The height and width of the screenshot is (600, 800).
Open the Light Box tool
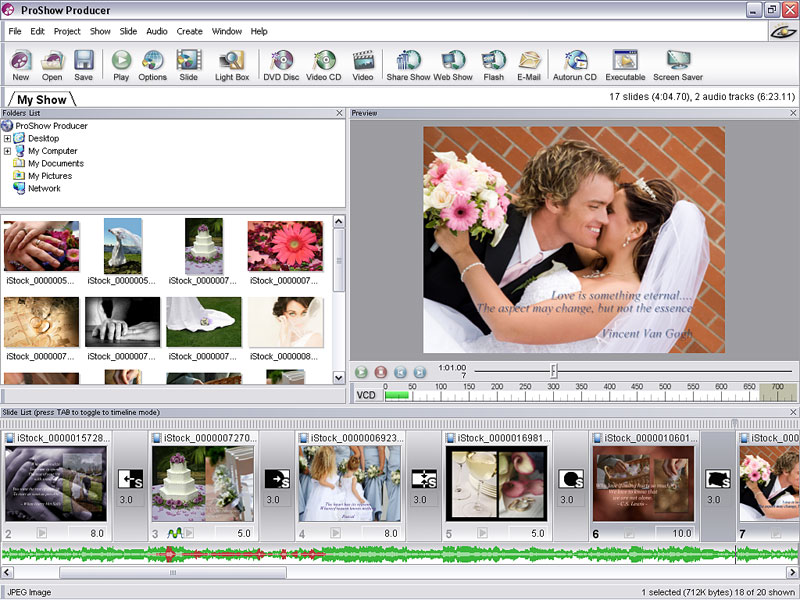(232, 62)
